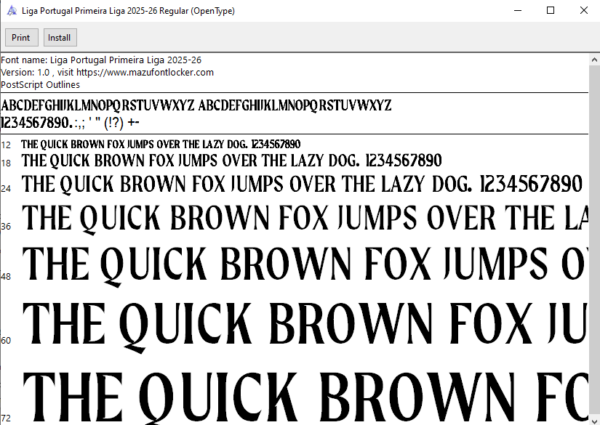Click the digits and punctuation sample row
Screen dimensions: 600x425
70,122
